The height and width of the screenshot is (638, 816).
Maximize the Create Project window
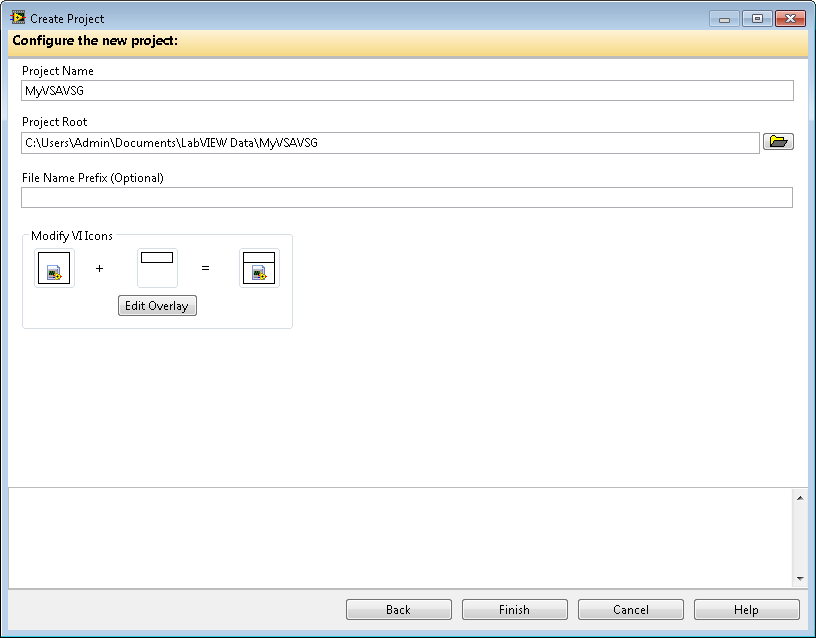[756, 19]
